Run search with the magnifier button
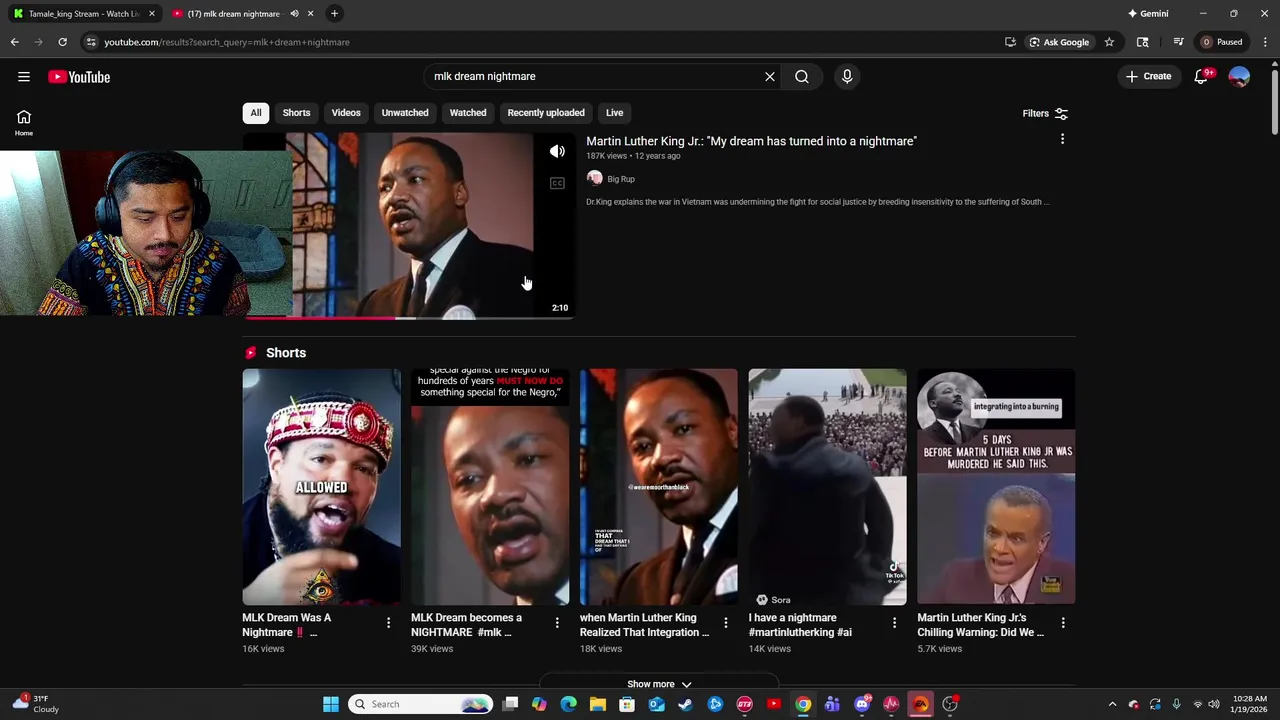Image resolution: width=1280 pixels, height=720 pixels. coord(802,76)
